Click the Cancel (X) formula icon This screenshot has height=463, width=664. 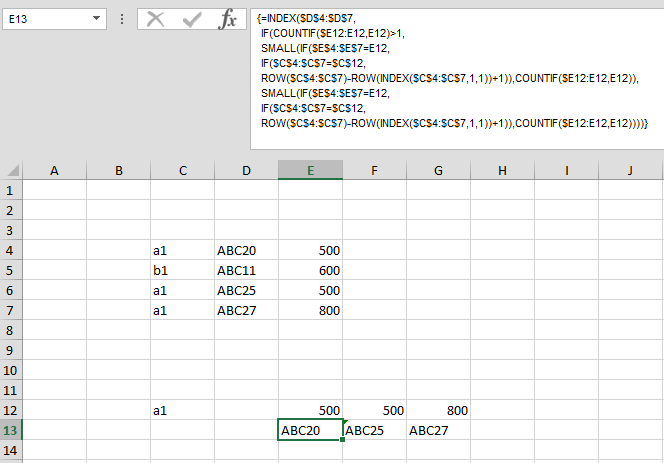(x=155, y=19)
